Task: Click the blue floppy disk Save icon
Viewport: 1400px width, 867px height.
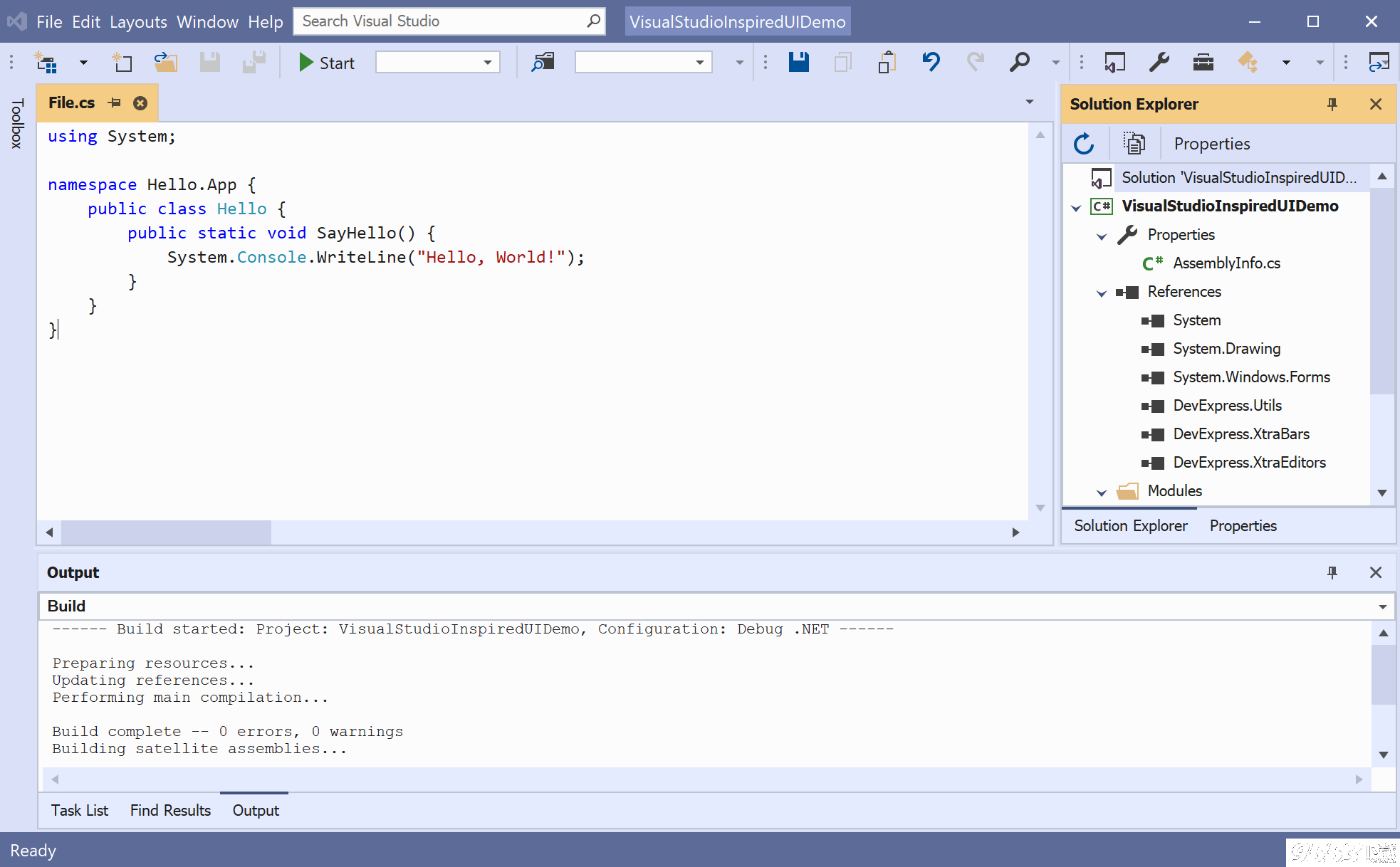Action: [x=799, y=63]
